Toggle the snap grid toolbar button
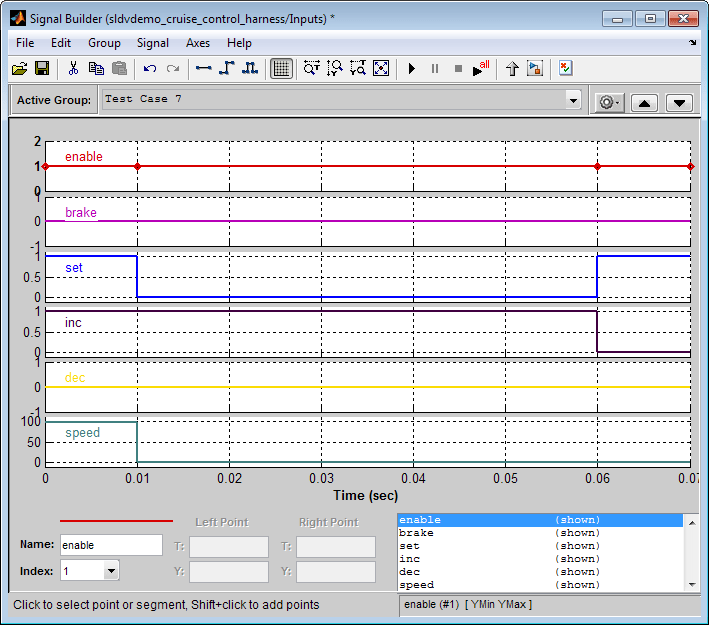Viewport: 709px width, 625px height. pos(281,68)
